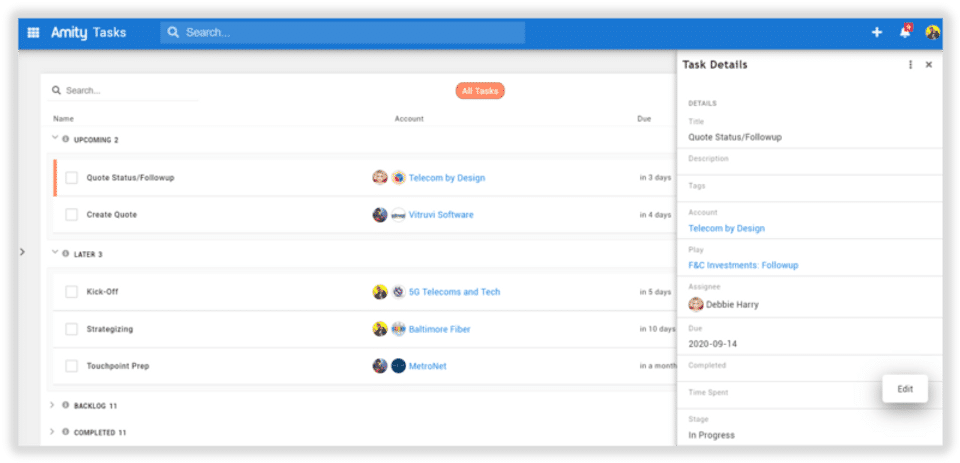Image resolution: width=960 pixels, height=463 pixels.
Task: Click the Baltimore Fiber account logo
Action: [399, 329]
